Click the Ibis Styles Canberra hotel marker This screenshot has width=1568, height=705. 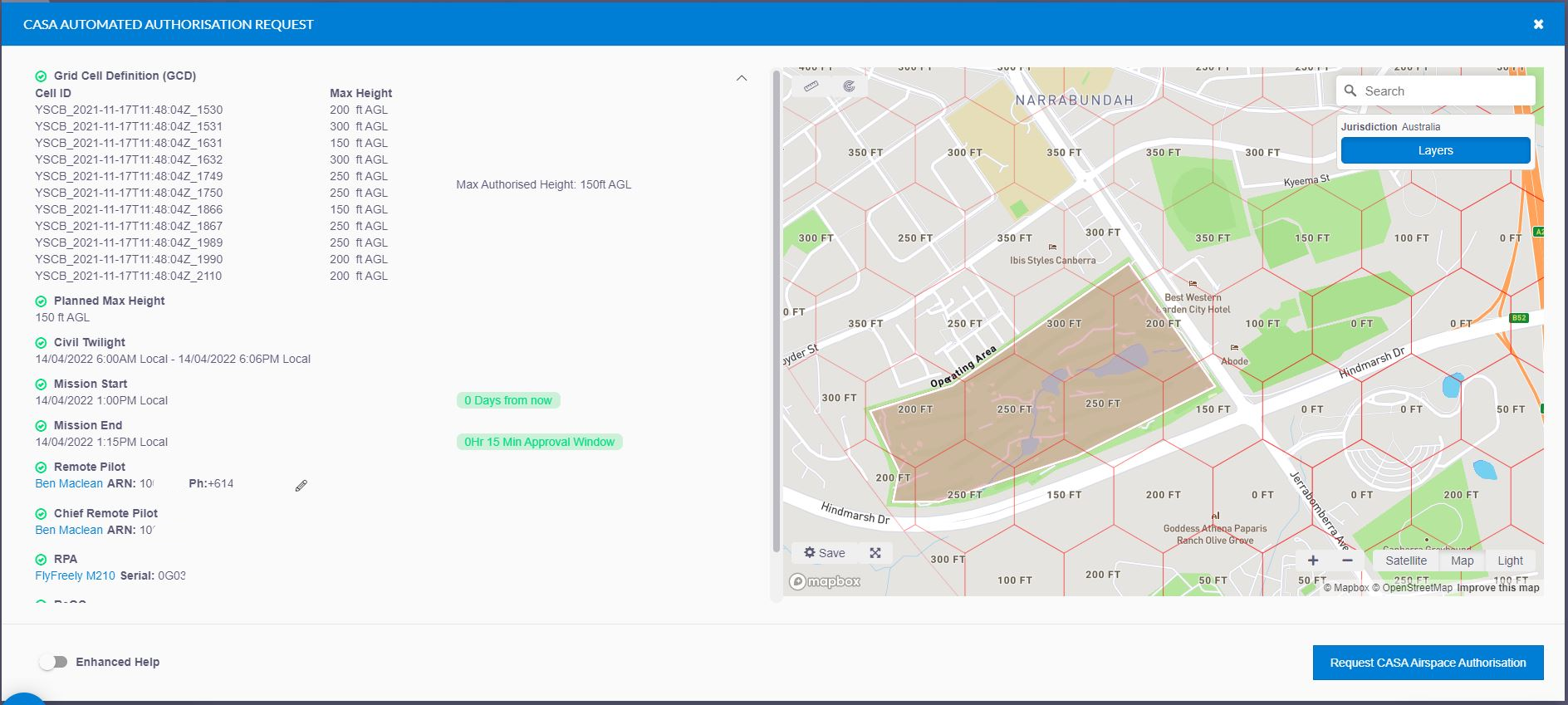pos(1052,247)
